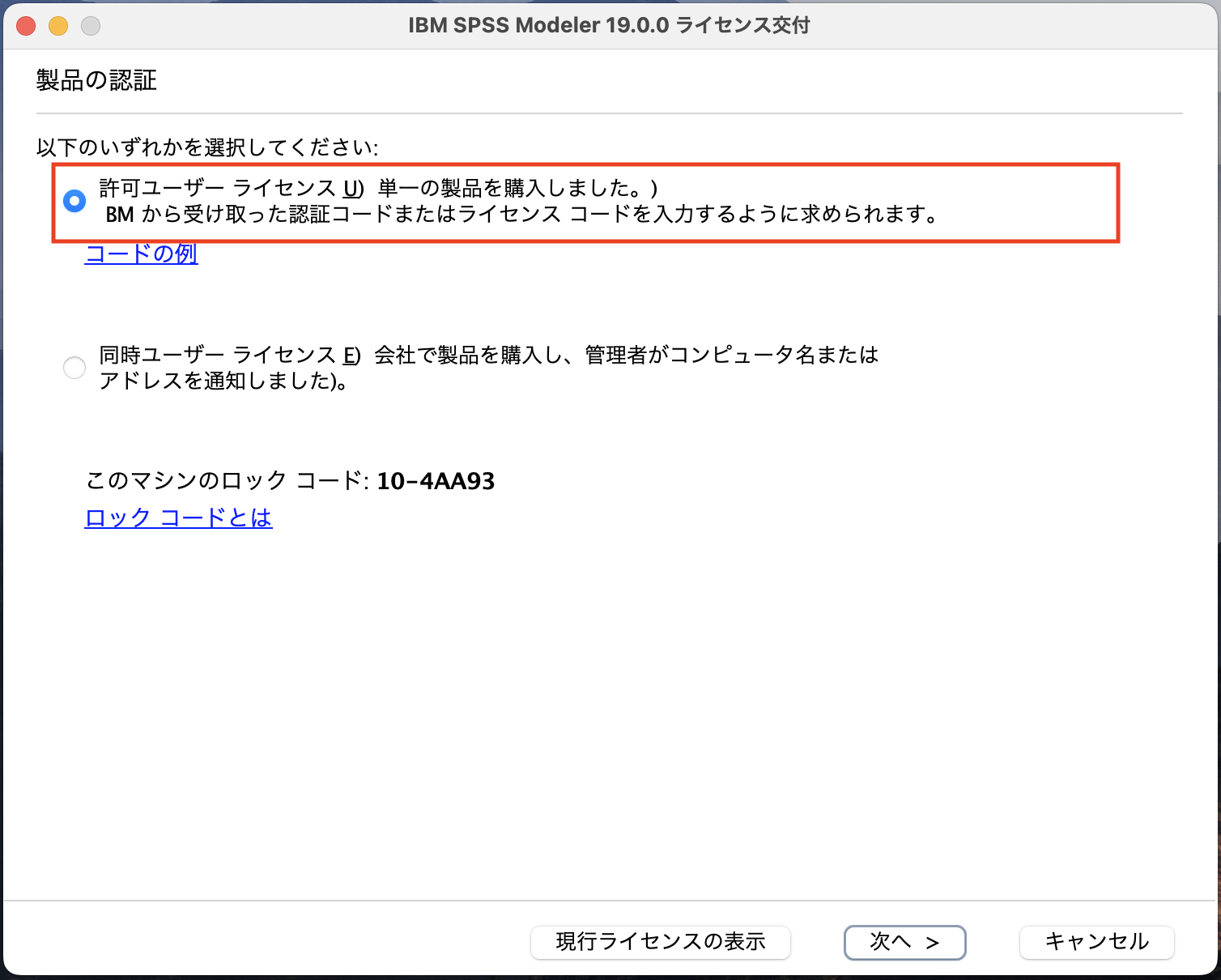Screen dimensions: 1221x980
Task: Open the ロック コードとは link
Action: pos(179,518)
